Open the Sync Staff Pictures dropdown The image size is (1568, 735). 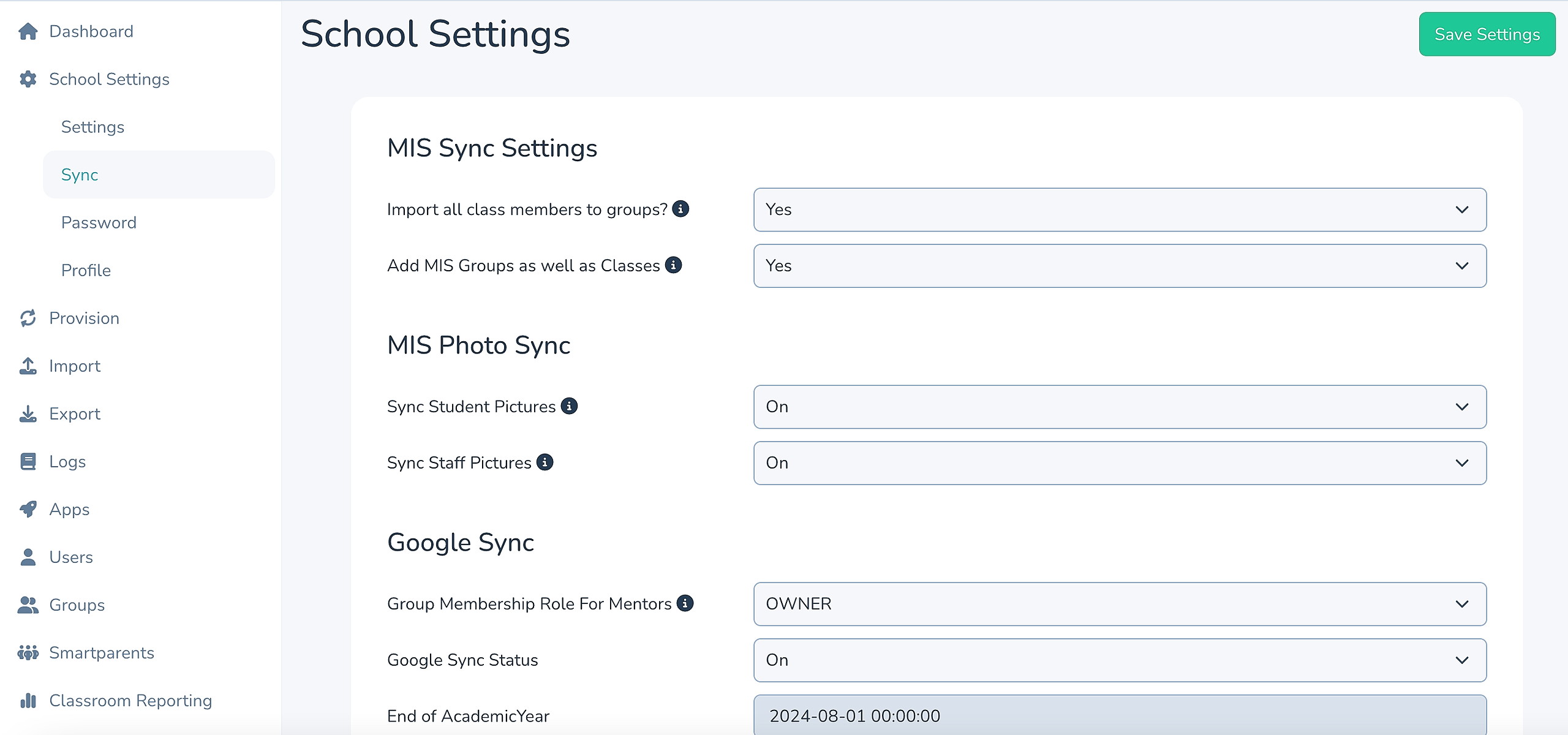pyautogui.click(x=1119, y=463)
